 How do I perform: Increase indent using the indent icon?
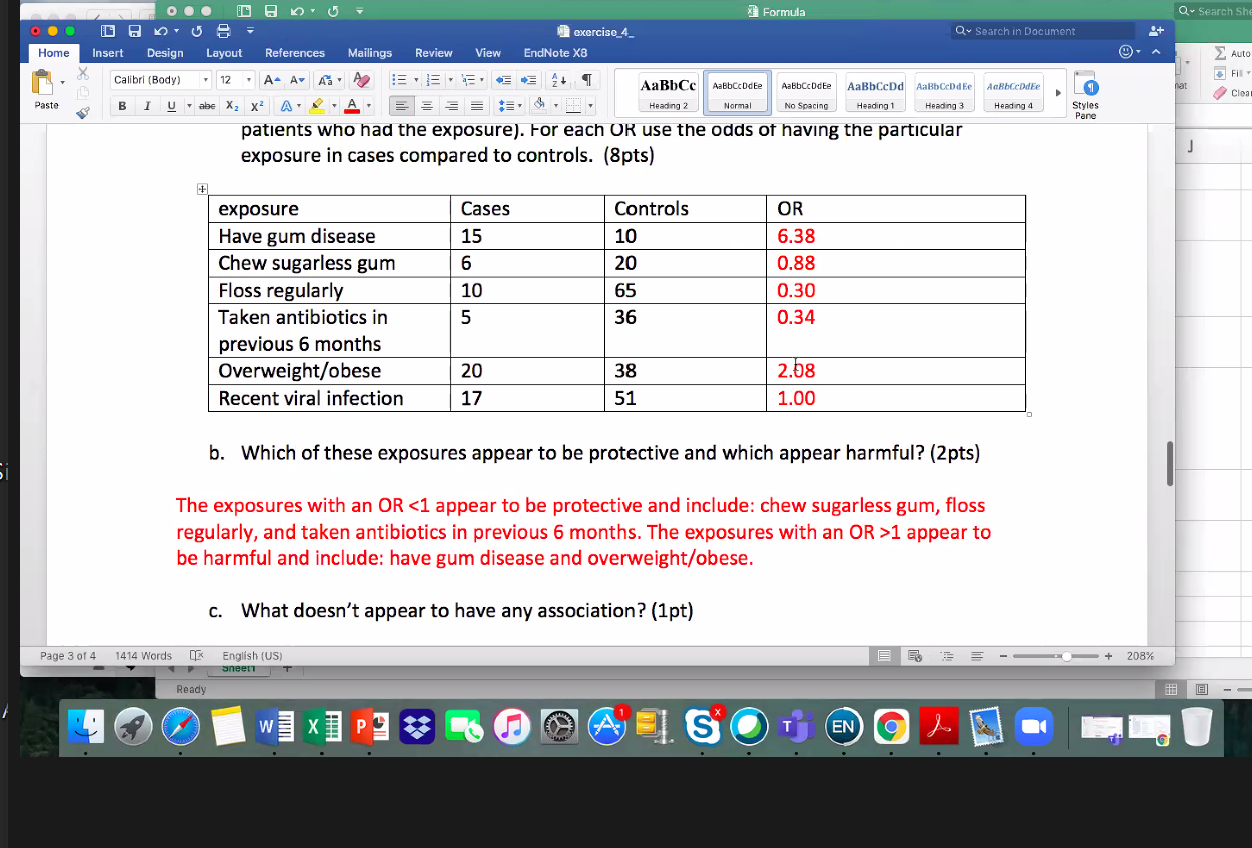tap(528, 79)
